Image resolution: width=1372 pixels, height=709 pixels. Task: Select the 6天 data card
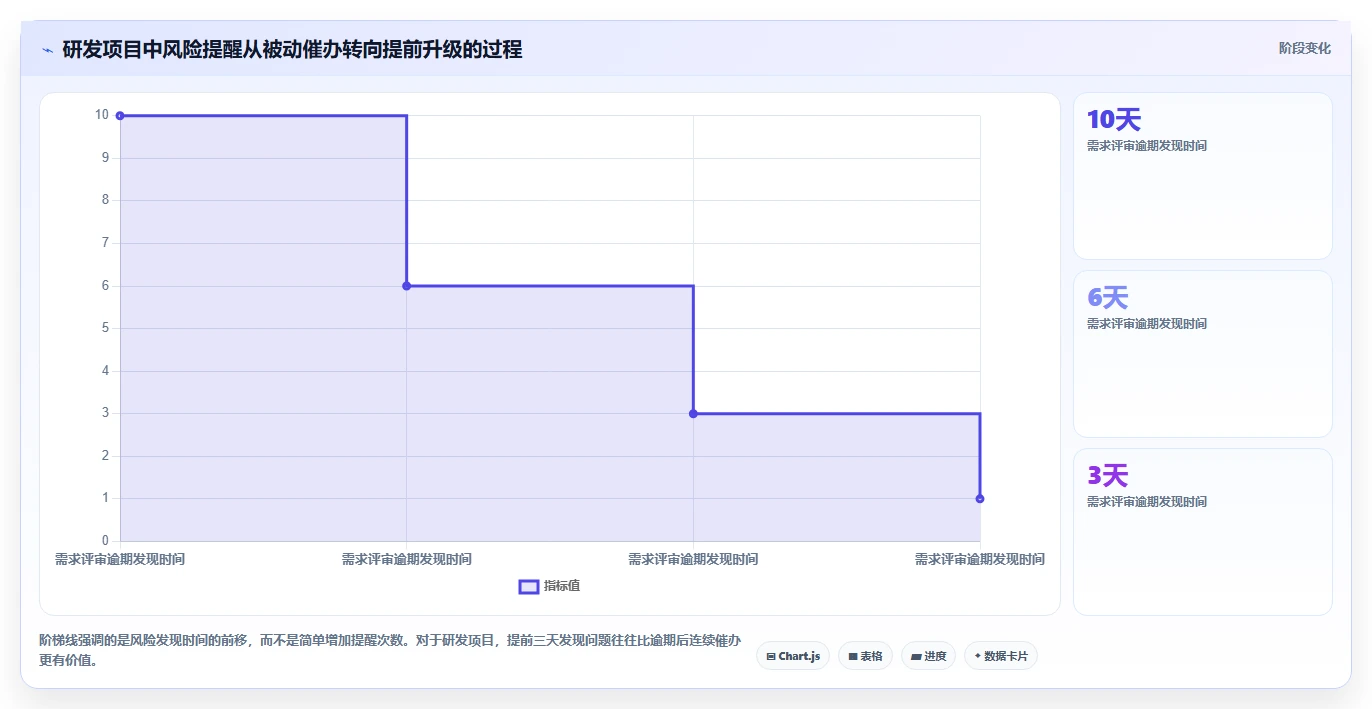pyautogui.click(x=1202, y=354)
